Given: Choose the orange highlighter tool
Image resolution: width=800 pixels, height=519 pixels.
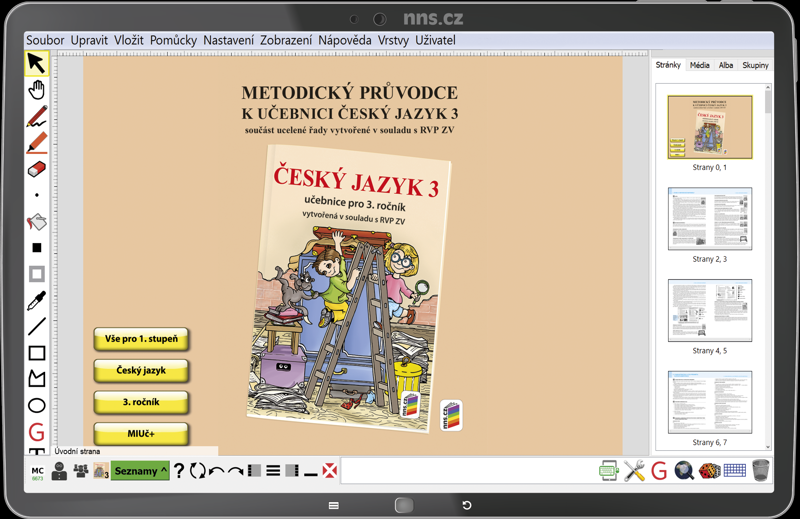Looking at the screenshot, I should pos(37,143).
